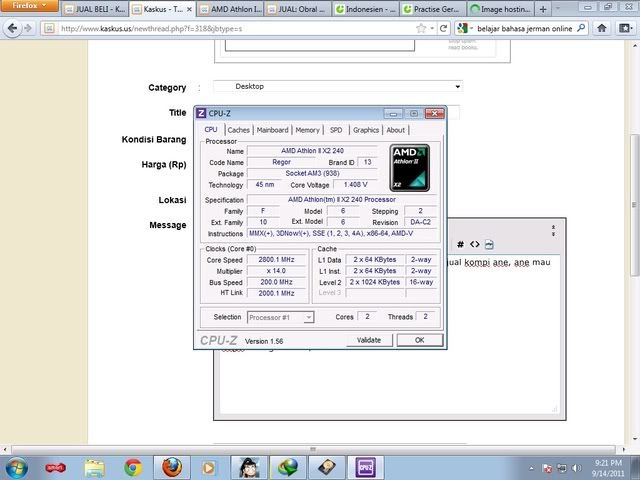This screenshot has height=480, width=640.
Task: Switch to SPD tab in CPU-Z
Action: click(x=336, y=130)
